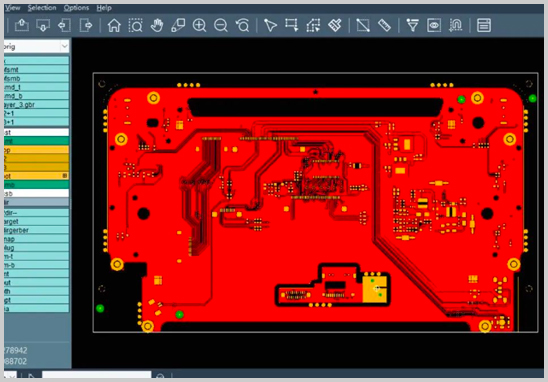Click the coordinate value ending 88702
This screenshot has height=382, width=548.
click(16, 361)
